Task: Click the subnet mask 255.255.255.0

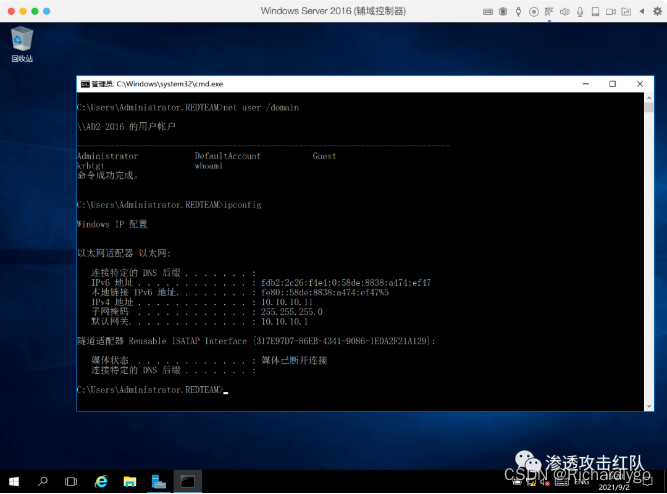Action: 292,312
